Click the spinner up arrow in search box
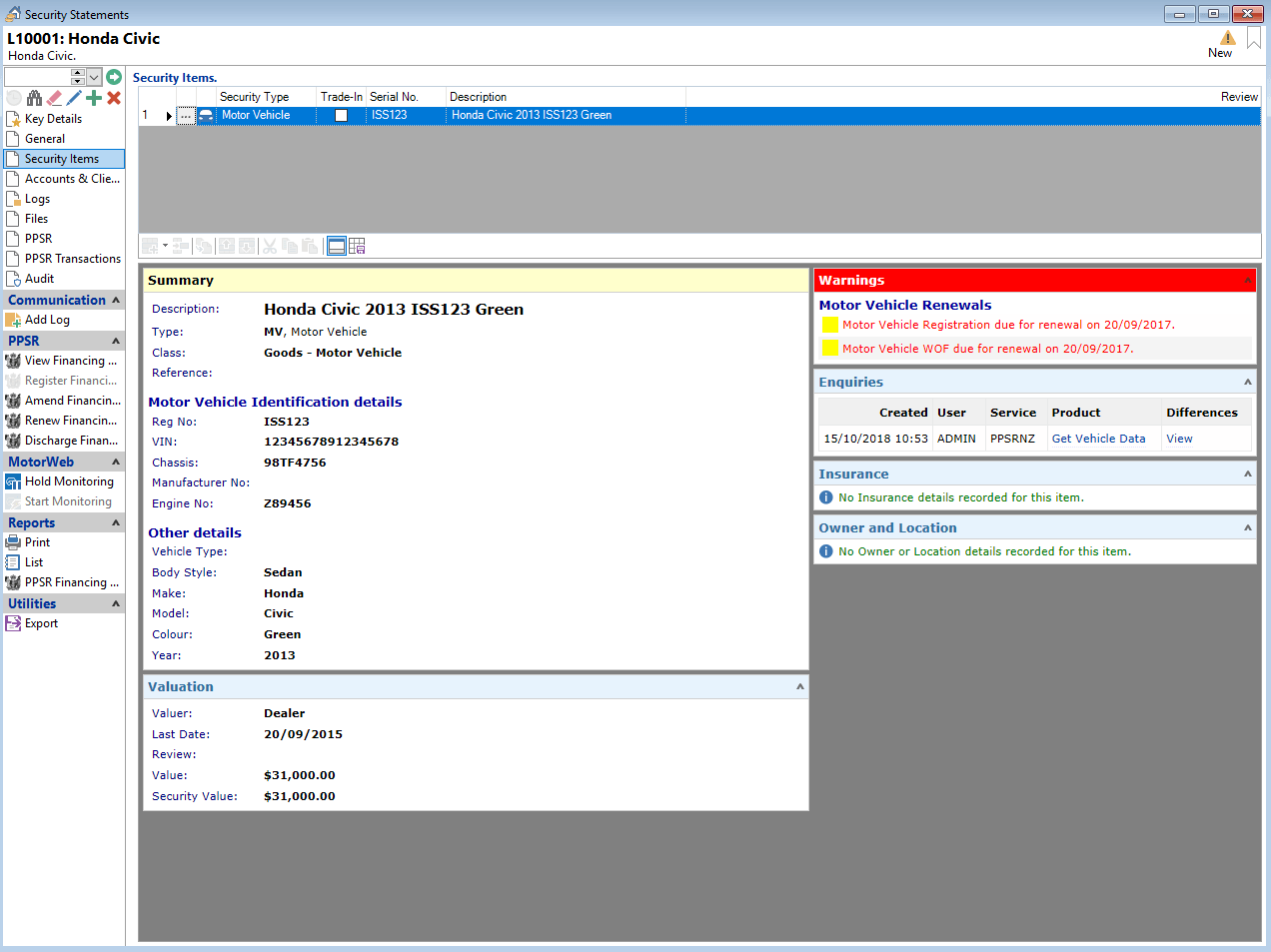1271x952 pixels. [78, 73]
